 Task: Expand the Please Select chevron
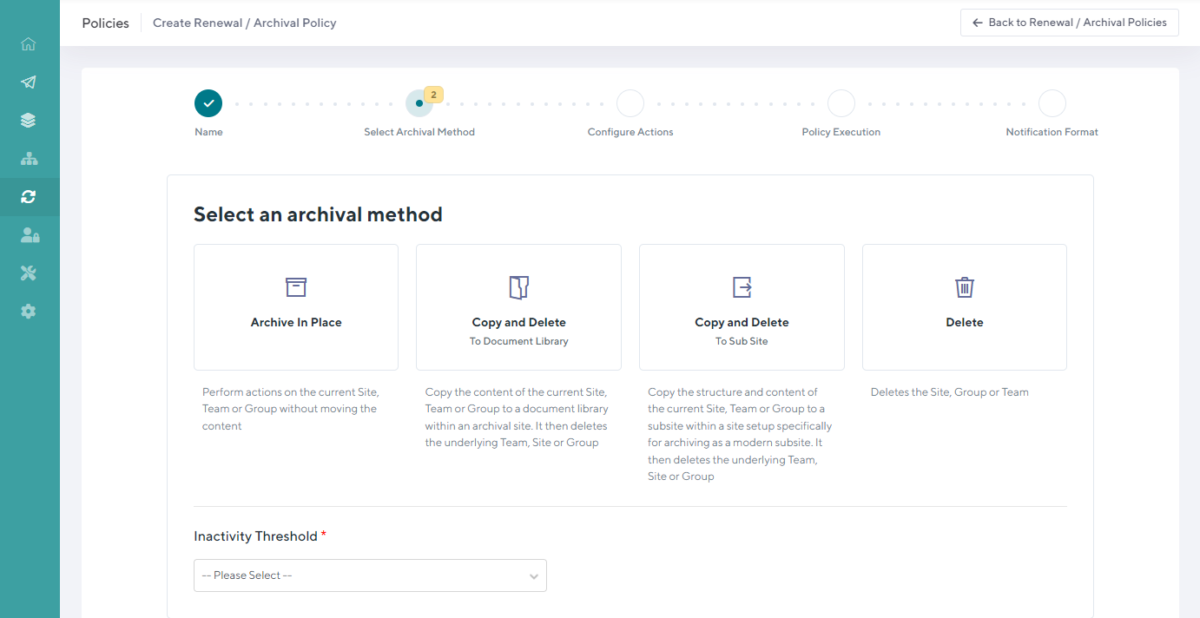click(534, 575)
